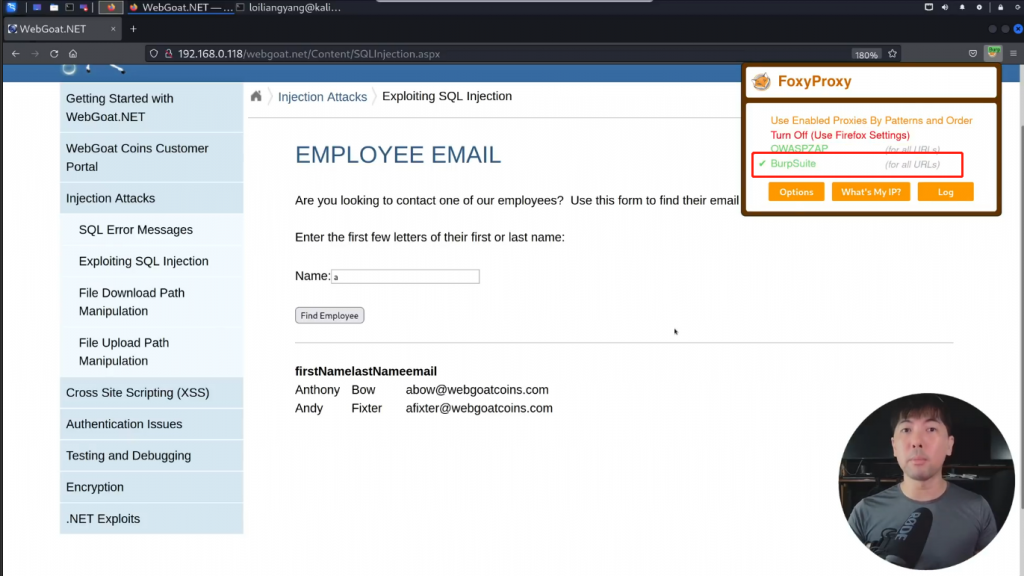1024x576 pixels.
Task: Collapse the Injection Attacks sidebar section
Action: (x=152, y=198)
